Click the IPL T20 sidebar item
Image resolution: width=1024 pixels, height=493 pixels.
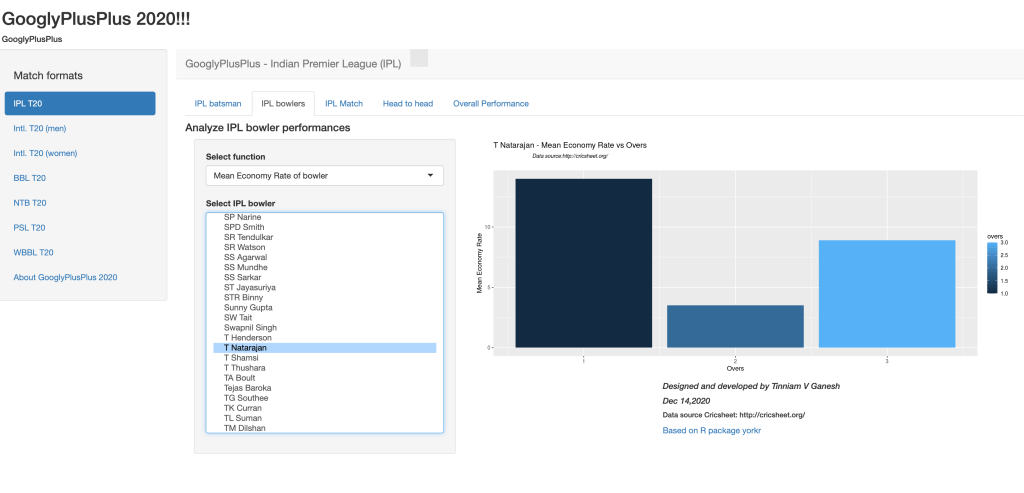click(80, 103)
